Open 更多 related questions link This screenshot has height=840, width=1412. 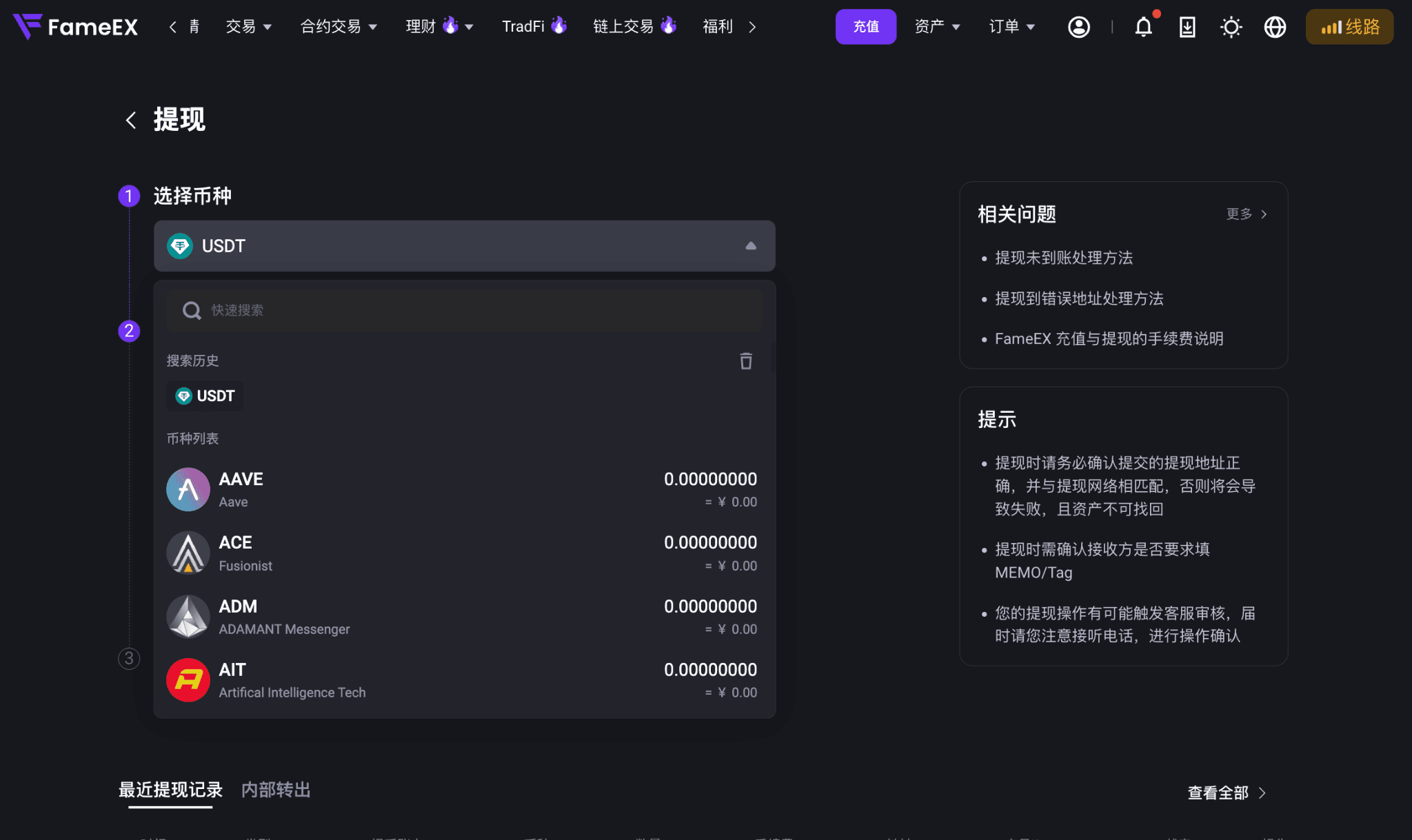click(x=1247, y=214)
